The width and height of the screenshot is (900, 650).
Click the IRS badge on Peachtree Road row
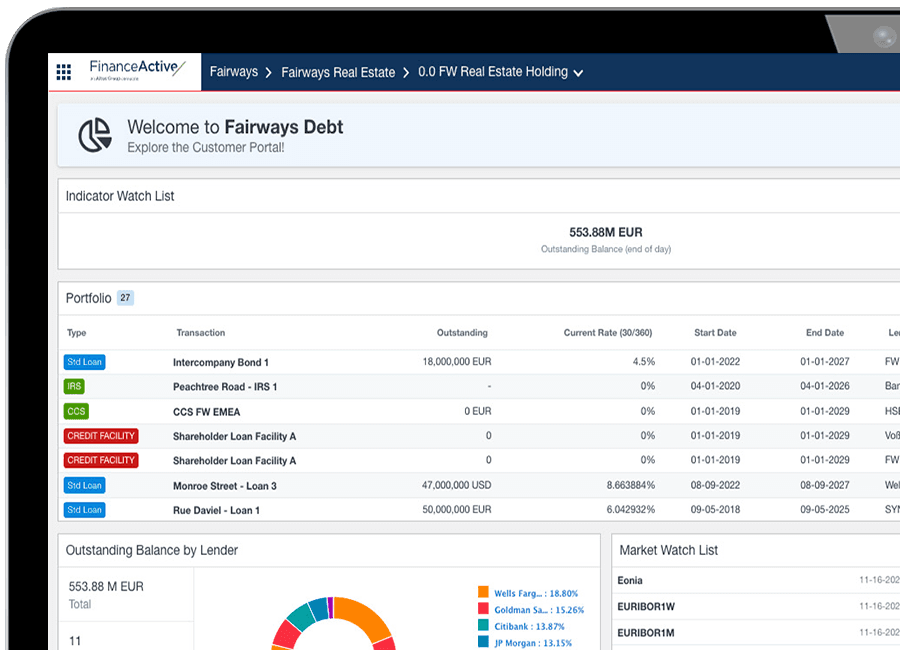coord(74,386)
